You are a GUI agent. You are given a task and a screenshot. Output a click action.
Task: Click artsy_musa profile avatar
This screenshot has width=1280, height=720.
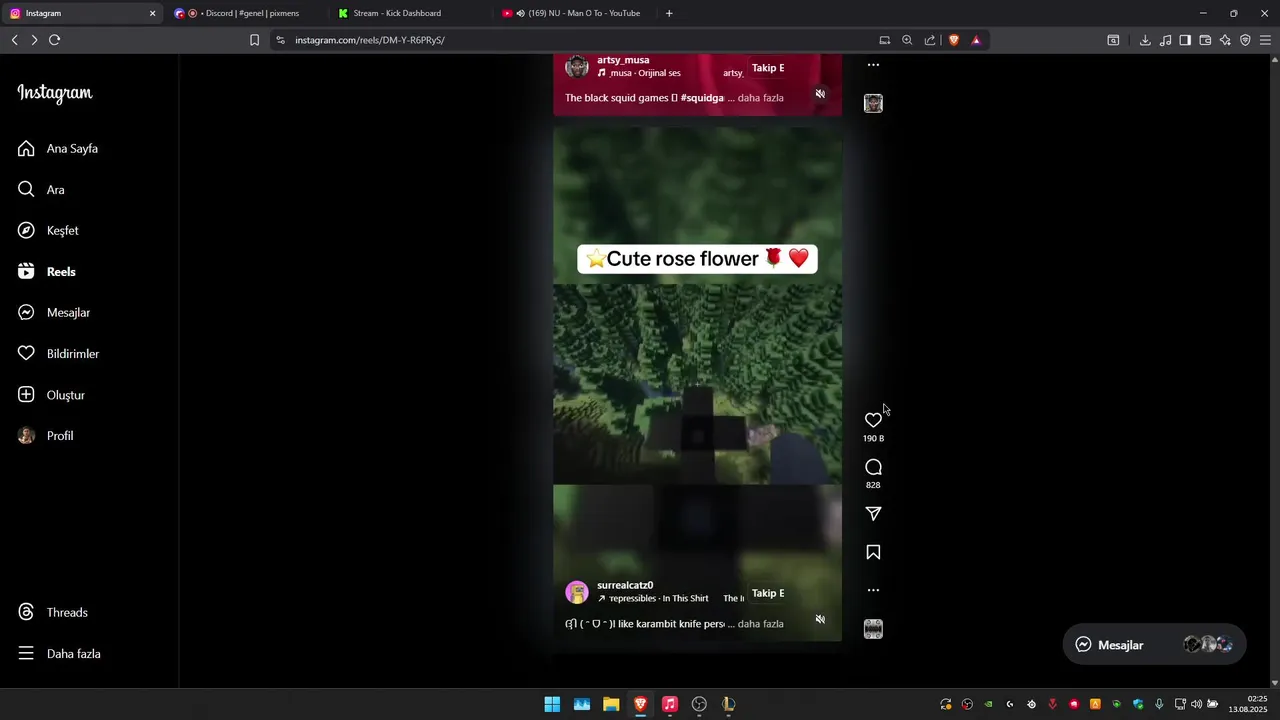pos(577,67)
